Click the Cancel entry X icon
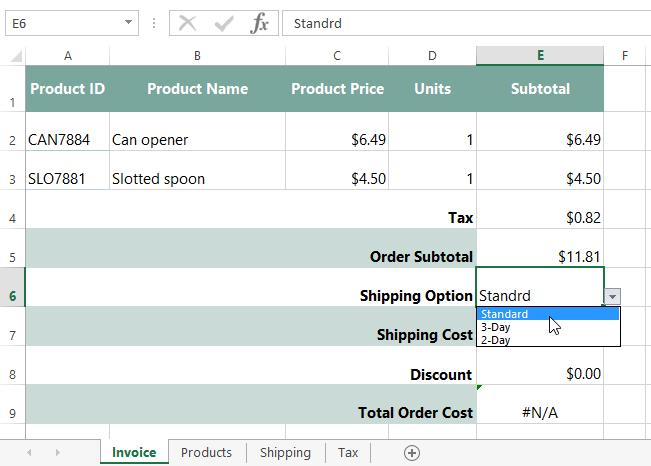 (187, 23)
